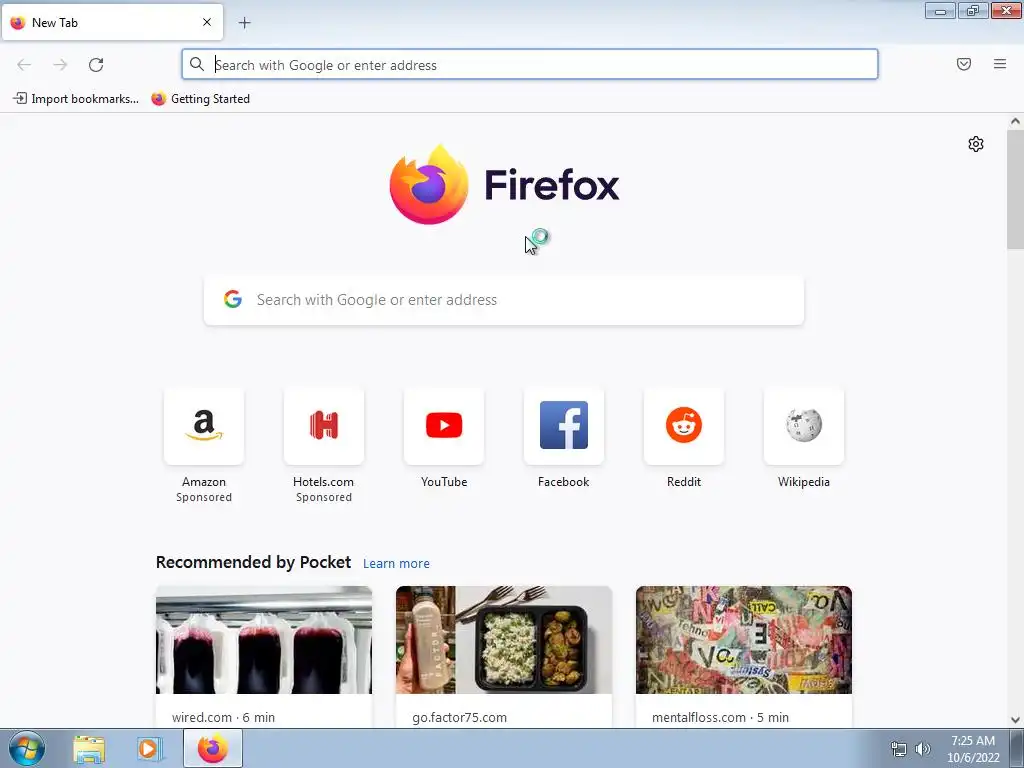
Task: Open the Windows Start menu
Action: click(27, 748)
